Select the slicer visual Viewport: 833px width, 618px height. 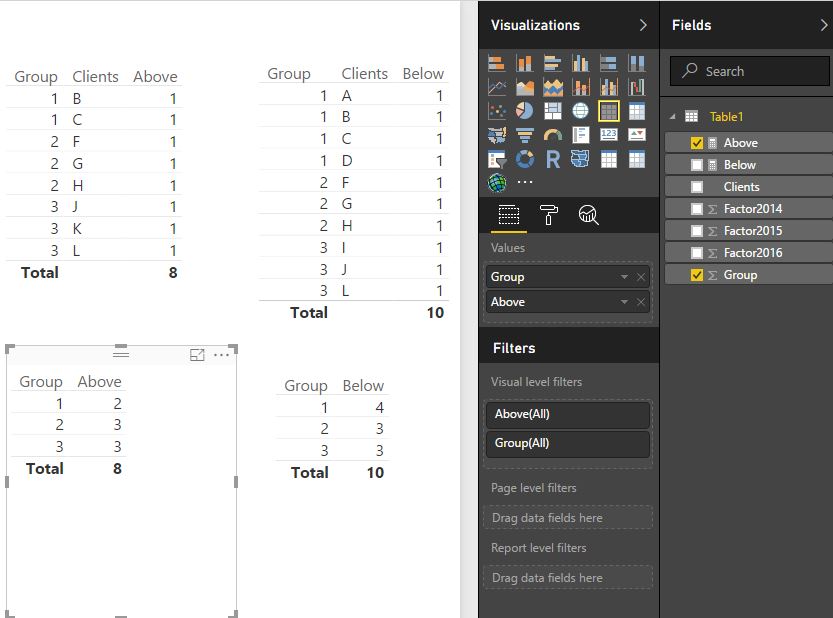496,159
